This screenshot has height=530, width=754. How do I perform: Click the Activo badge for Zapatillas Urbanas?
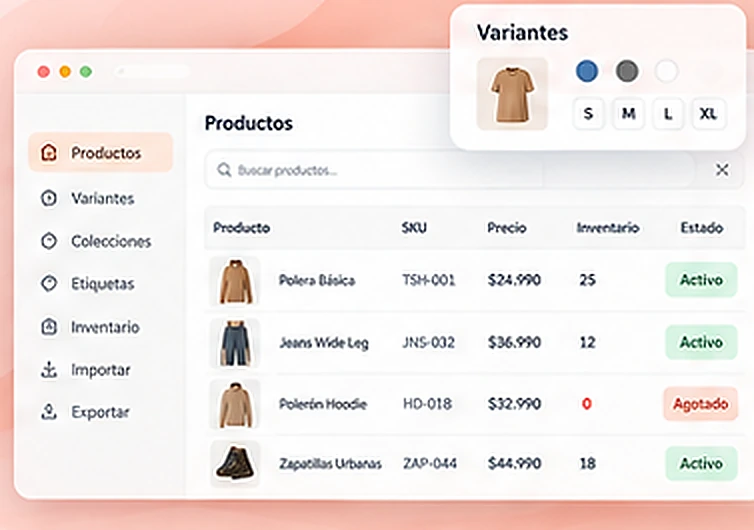coord(701,463)
